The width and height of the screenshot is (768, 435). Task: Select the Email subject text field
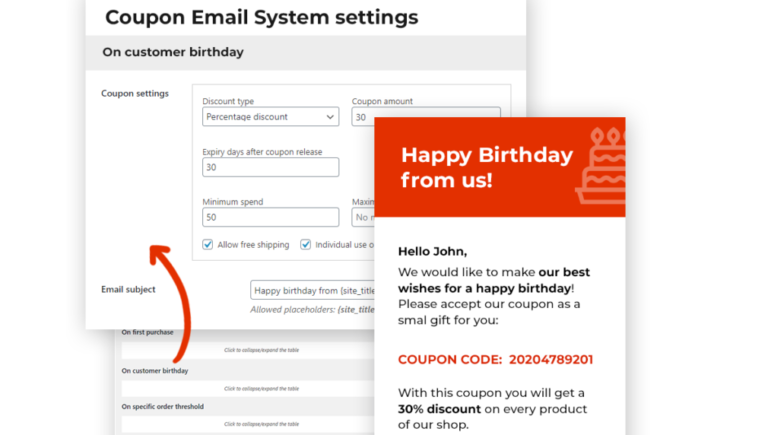click(x=312, y=290)
